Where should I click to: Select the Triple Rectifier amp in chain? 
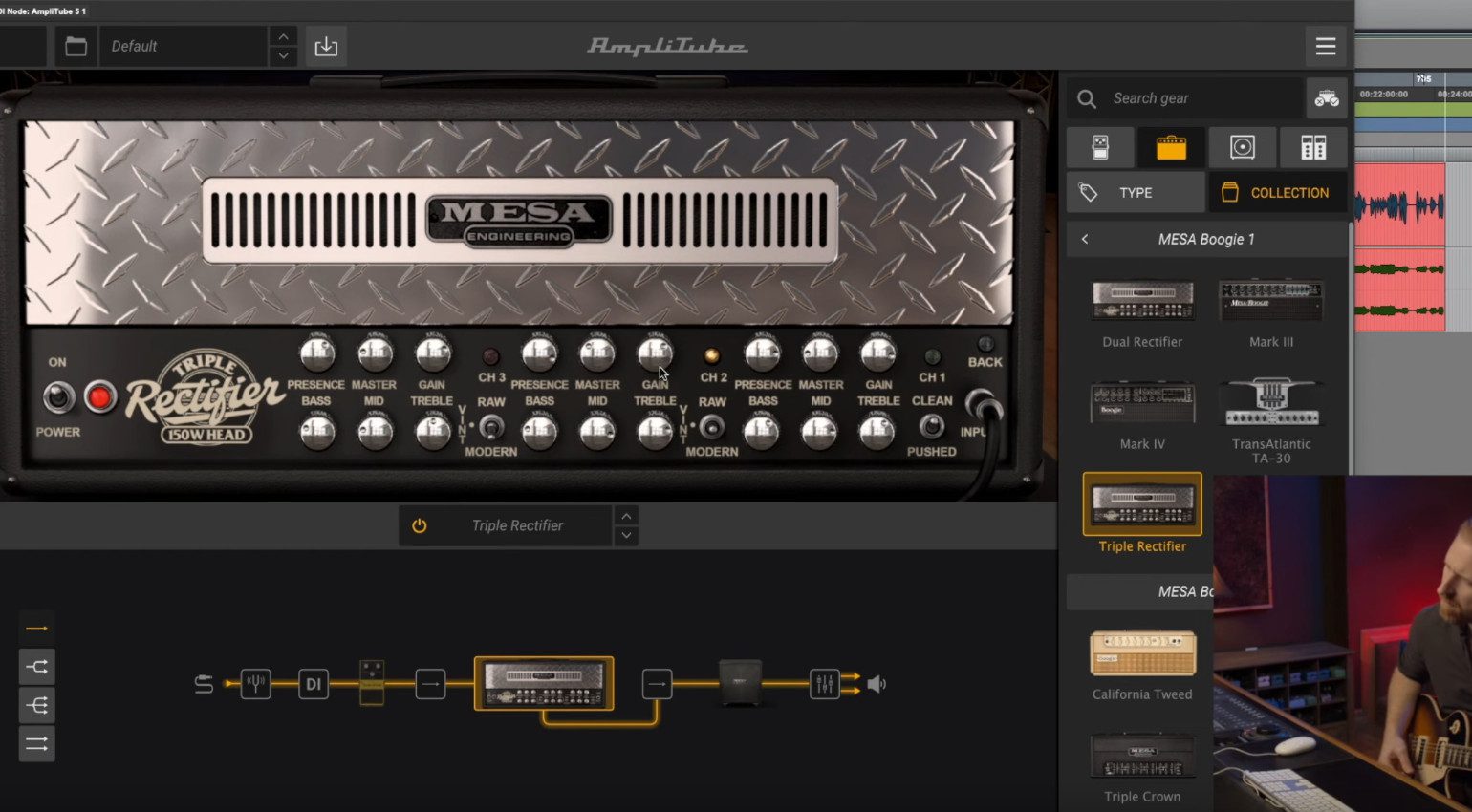pos(544,683)
